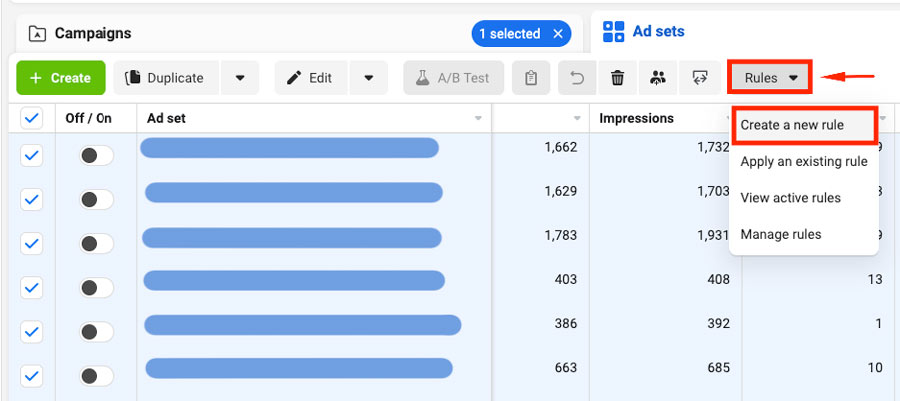This screenshot has width=900, height=401.
Task: Click the A/B Test flask button
Action: pyautogui.click(x=453, y=78)
